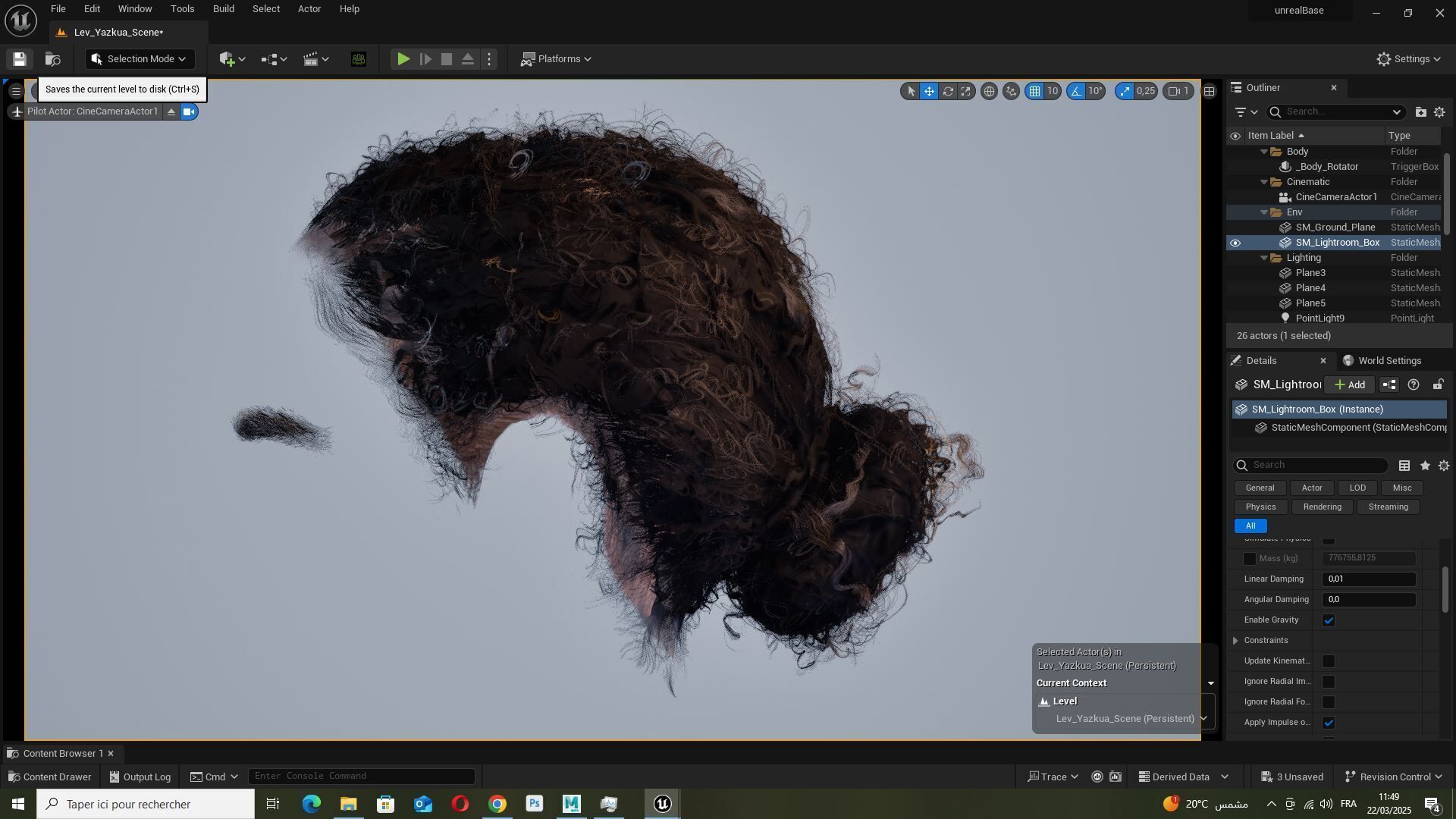Collapse the Cinematic folder
The width and height of the screenshot is (1456, 819).
(x=1264, y=182)
